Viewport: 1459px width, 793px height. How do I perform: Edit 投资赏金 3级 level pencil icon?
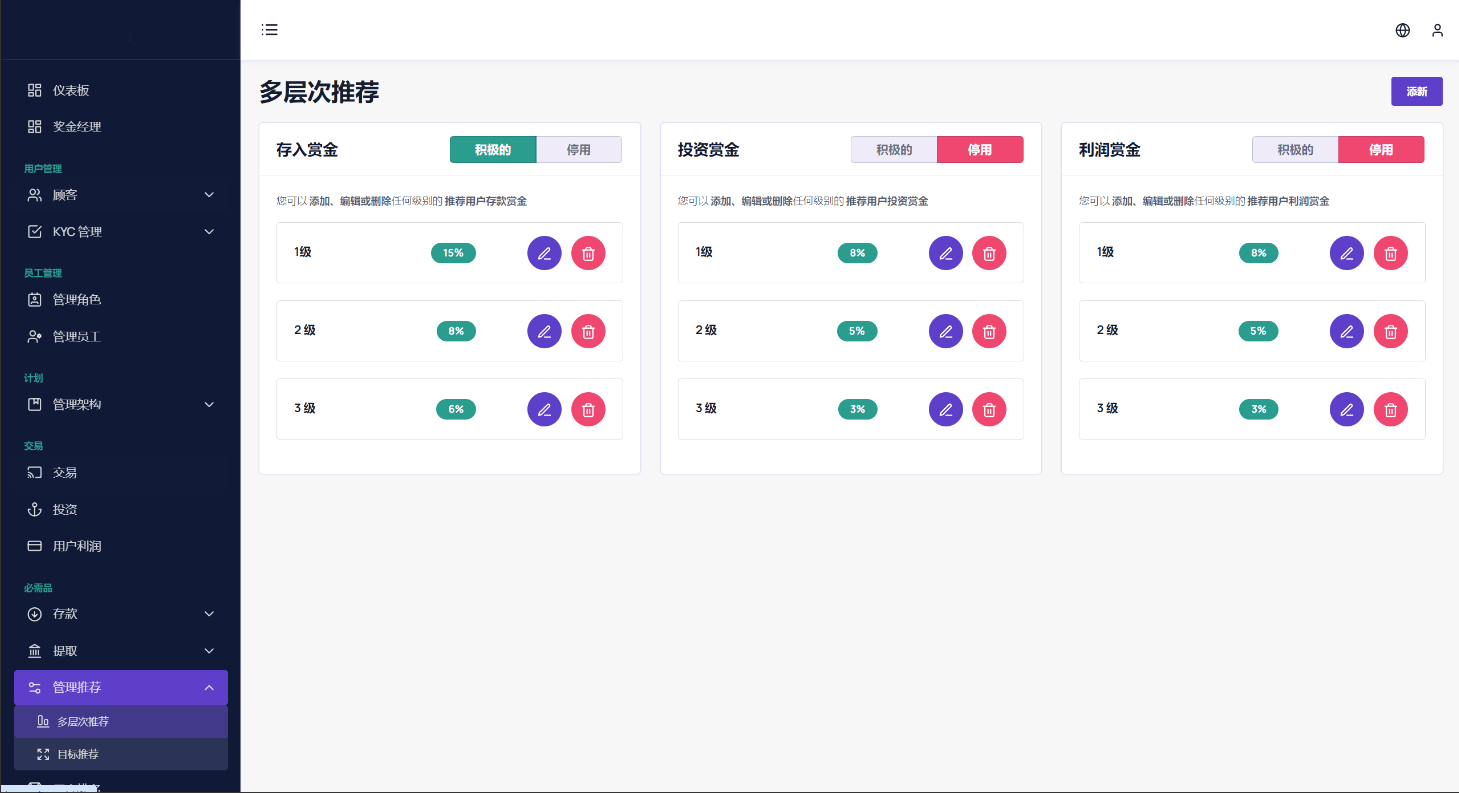pyautogui.click(x=946, y=409)
